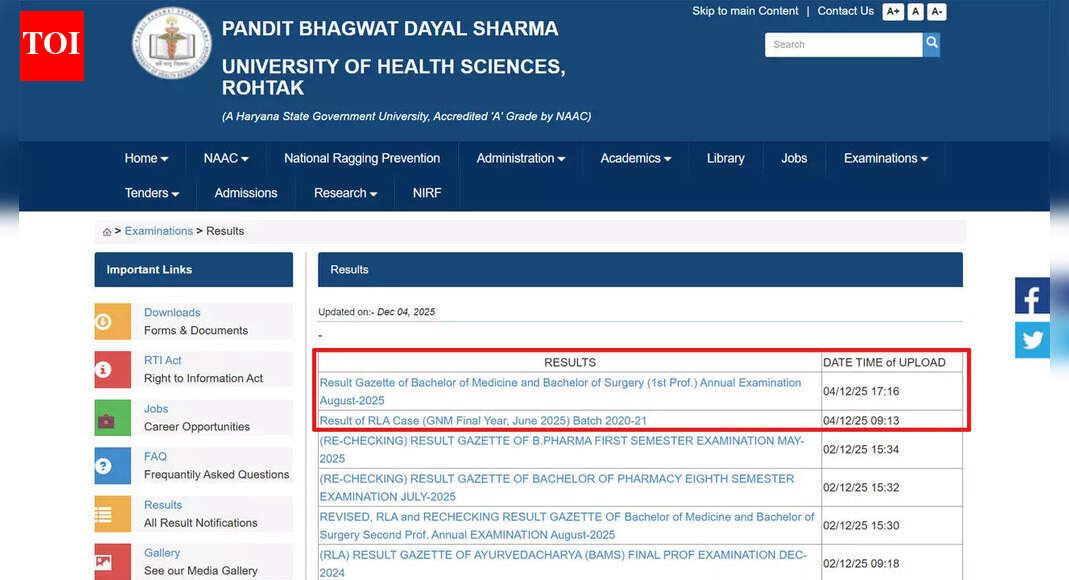Click the Twitter bird icon
This screenshot has height=580, width=1069.
[1032, 340]
